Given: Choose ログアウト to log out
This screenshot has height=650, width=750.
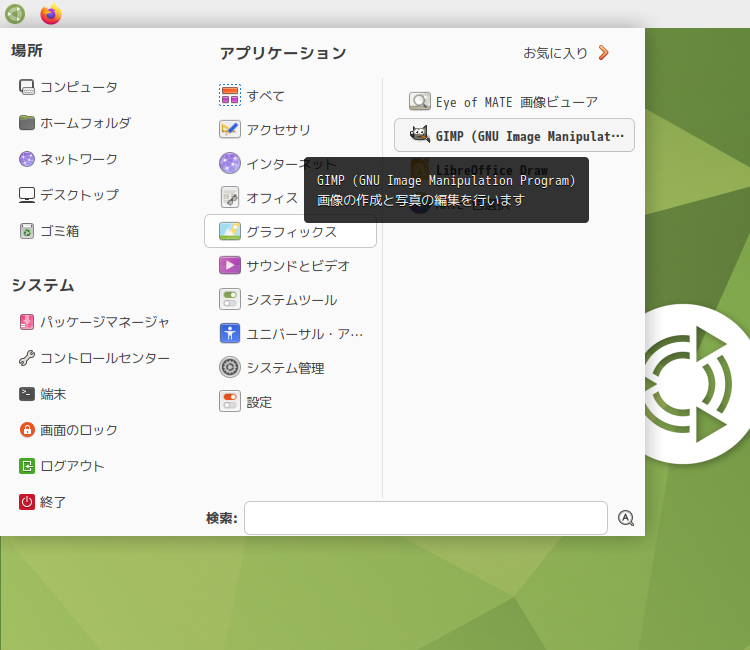Looking at the screenshot, I should [x=62, y=466].
